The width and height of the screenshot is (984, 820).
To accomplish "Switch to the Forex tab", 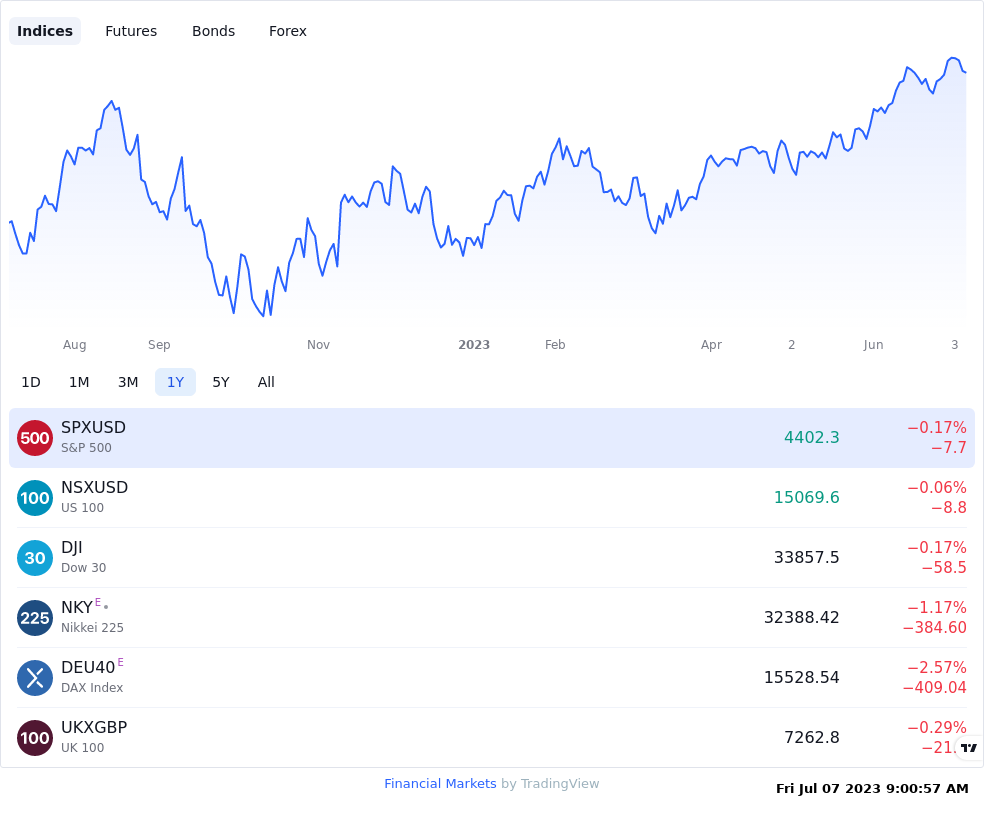I will (x=287, y=31).
